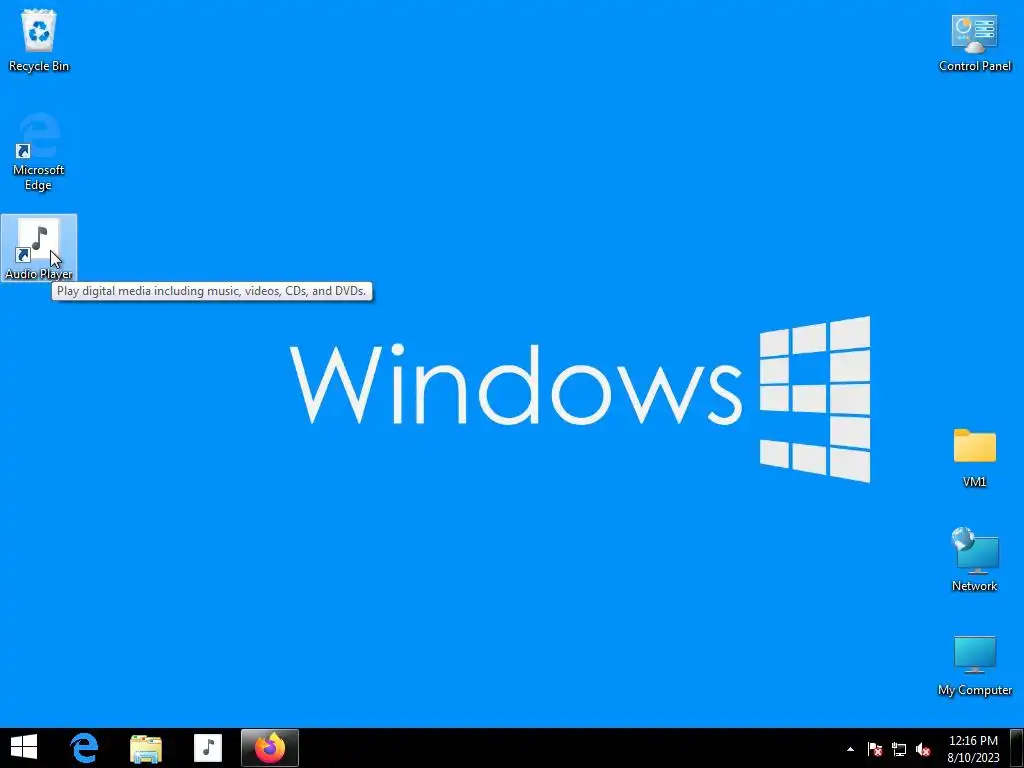Switch to Firefox in the taskbar

270,748
